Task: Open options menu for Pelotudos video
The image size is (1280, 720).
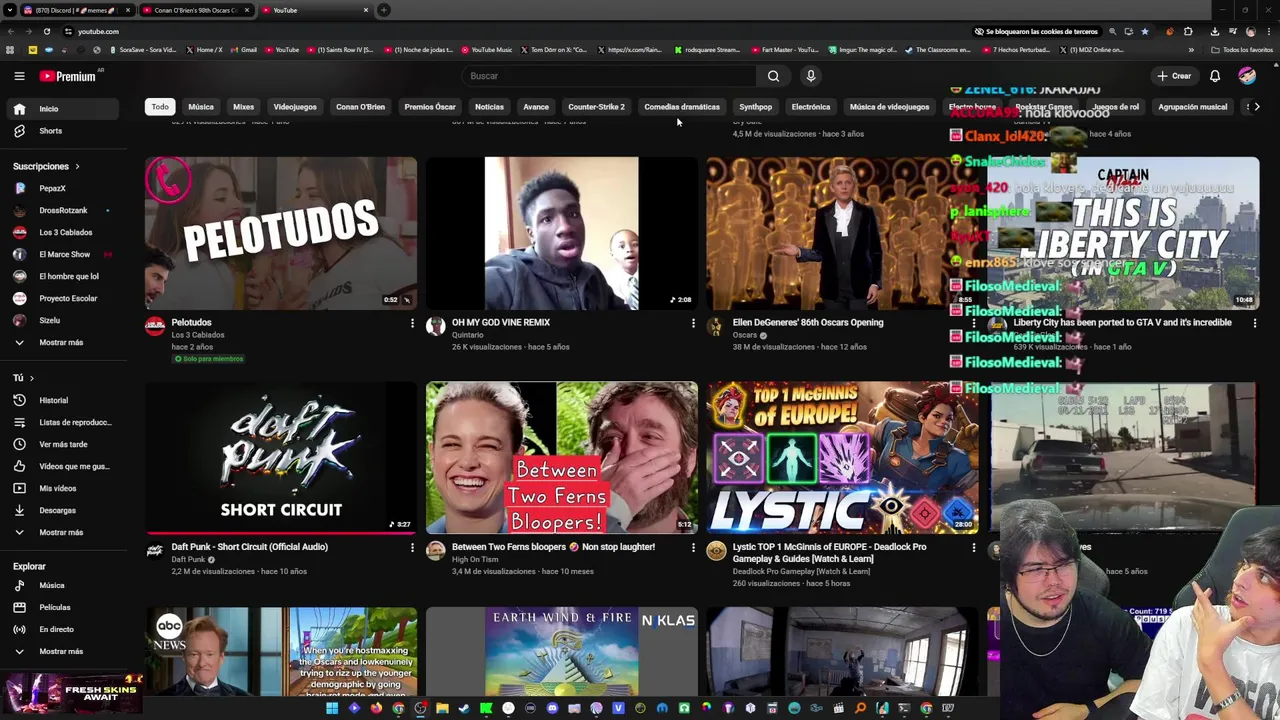Action: pyautogui.click(x=412, y=323)
